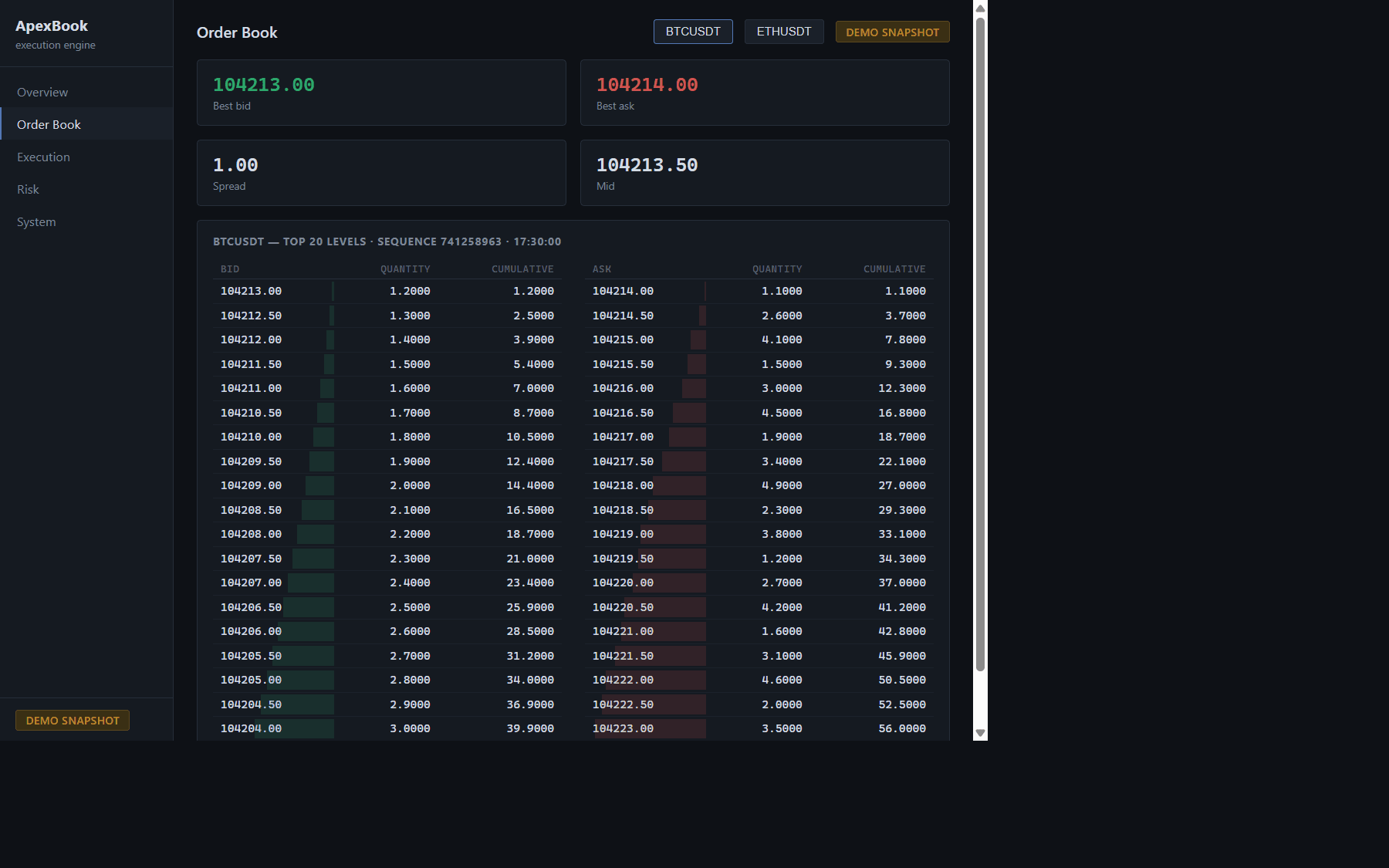Viewport: 1389px width, 868px height.
Task: Click bid price 104207.00
Action: [251, 583]
